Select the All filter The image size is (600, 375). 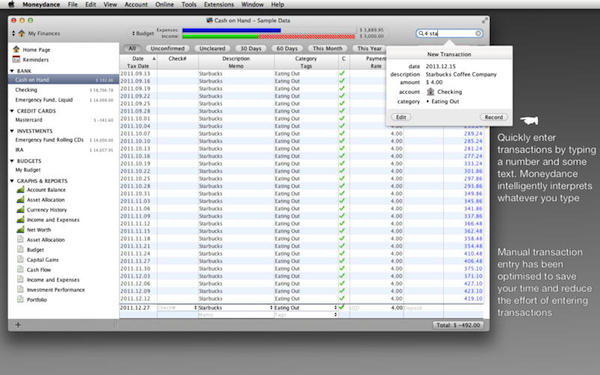click(132, 49)
